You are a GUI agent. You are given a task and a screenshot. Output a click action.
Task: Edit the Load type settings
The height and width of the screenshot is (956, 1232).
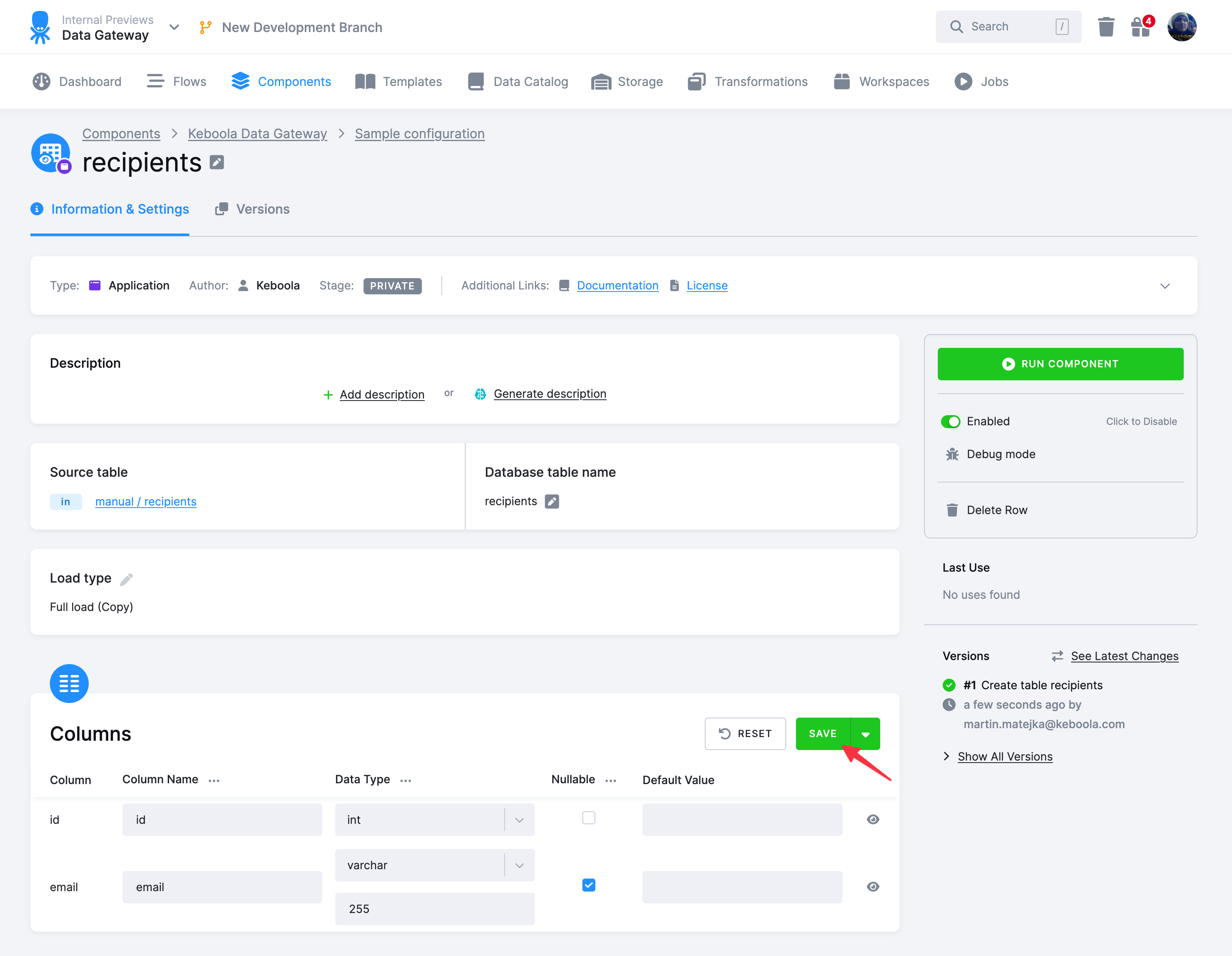pos(128,579)
